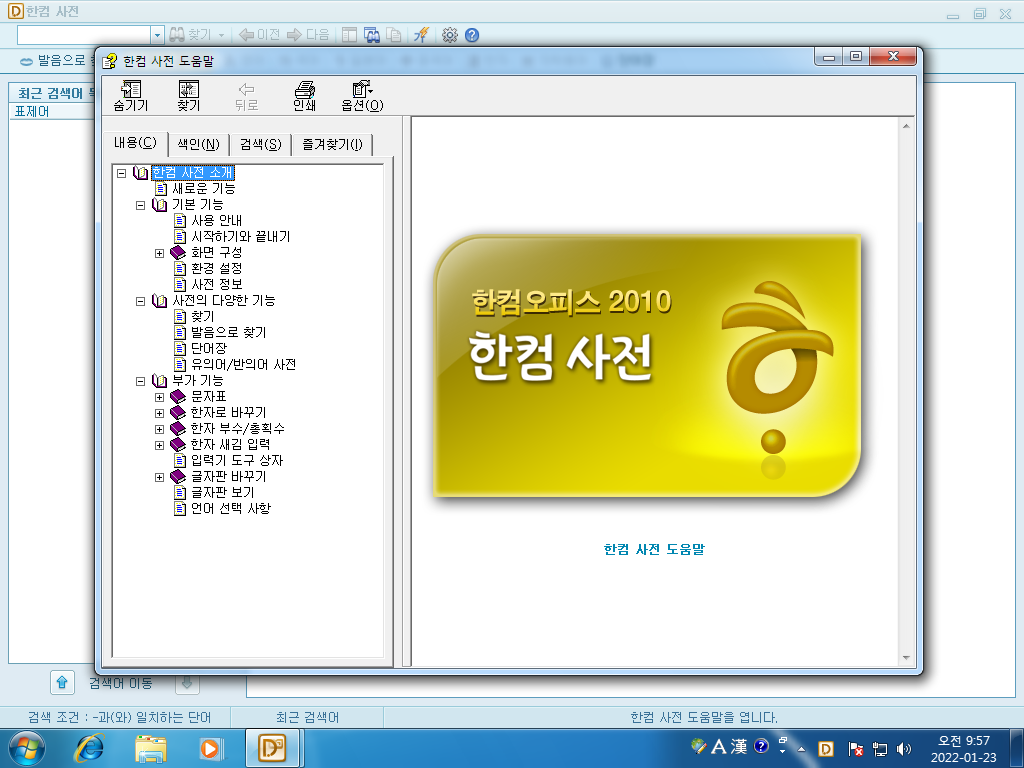1024x768 pixels.
Task: Click the 화면 구성 purple book icon
Action: [178, 253]
